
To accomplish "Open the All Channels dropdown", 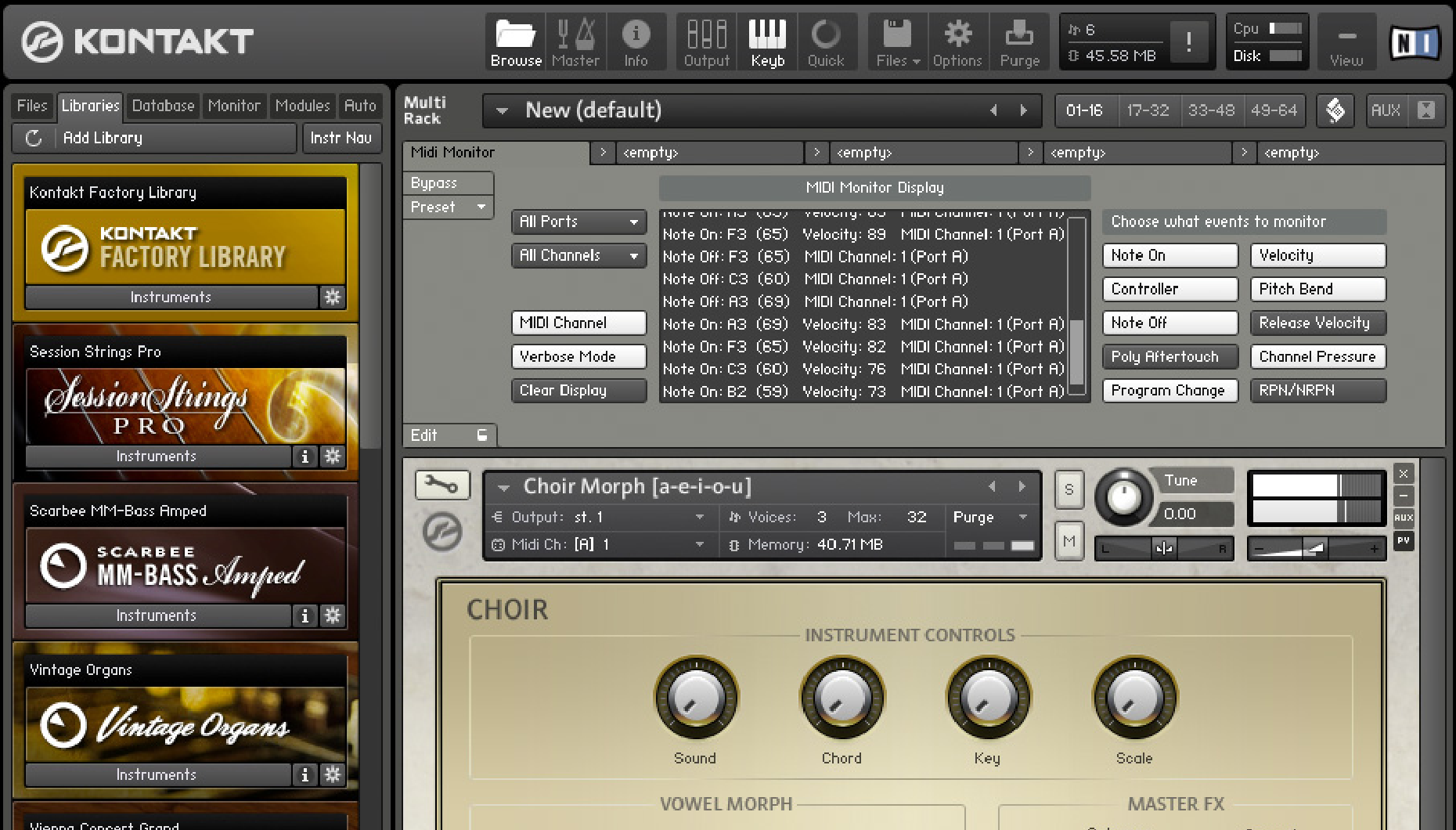I will [x=578, y=255].
